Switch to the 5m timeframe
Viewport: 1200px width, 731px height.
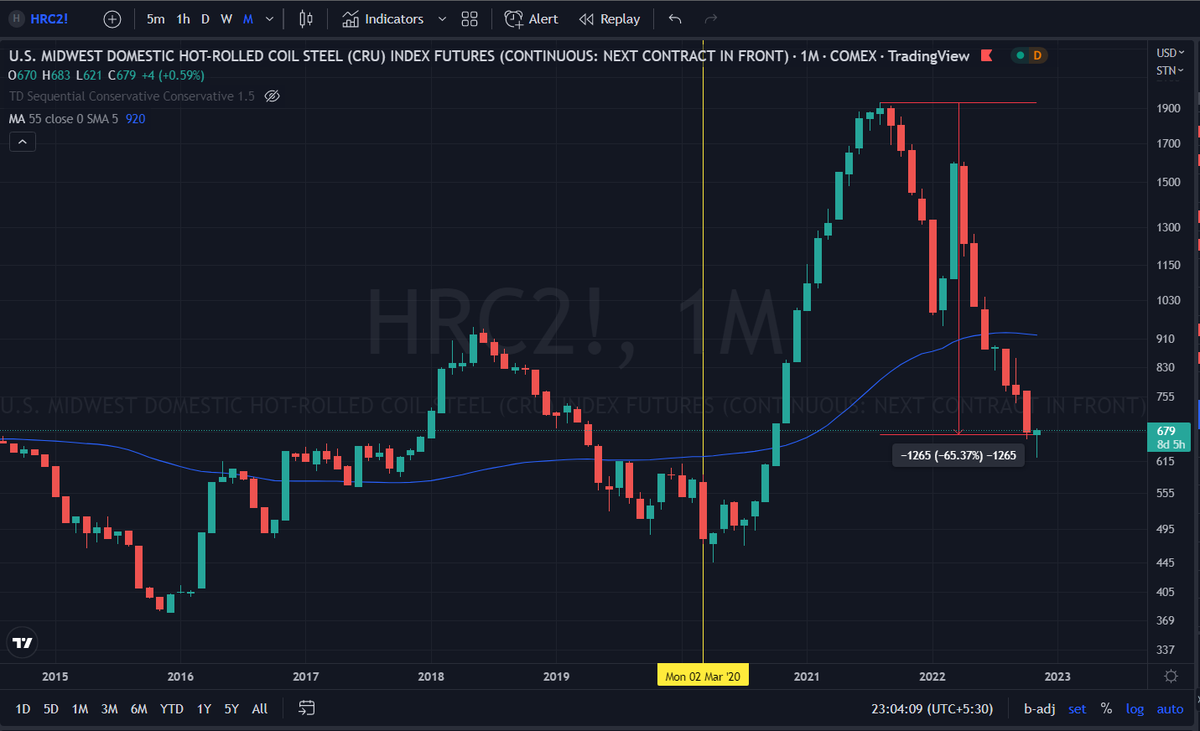[x=156, y=19]
